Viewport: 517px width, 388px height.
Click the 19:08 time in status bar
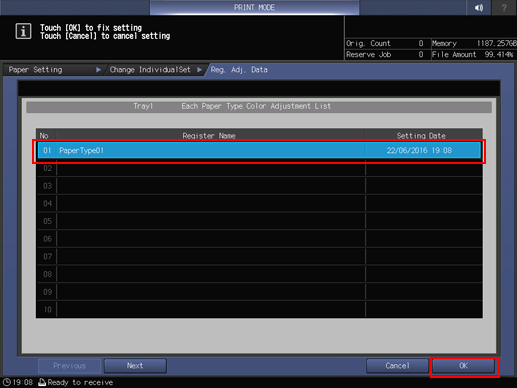23,382
